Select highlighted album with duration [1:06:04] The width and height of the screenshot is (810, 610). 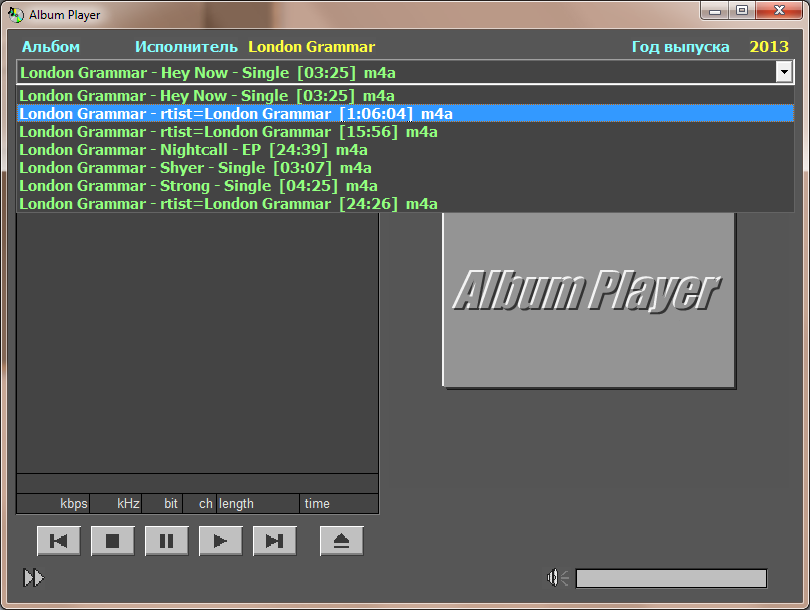pos(406,114)
